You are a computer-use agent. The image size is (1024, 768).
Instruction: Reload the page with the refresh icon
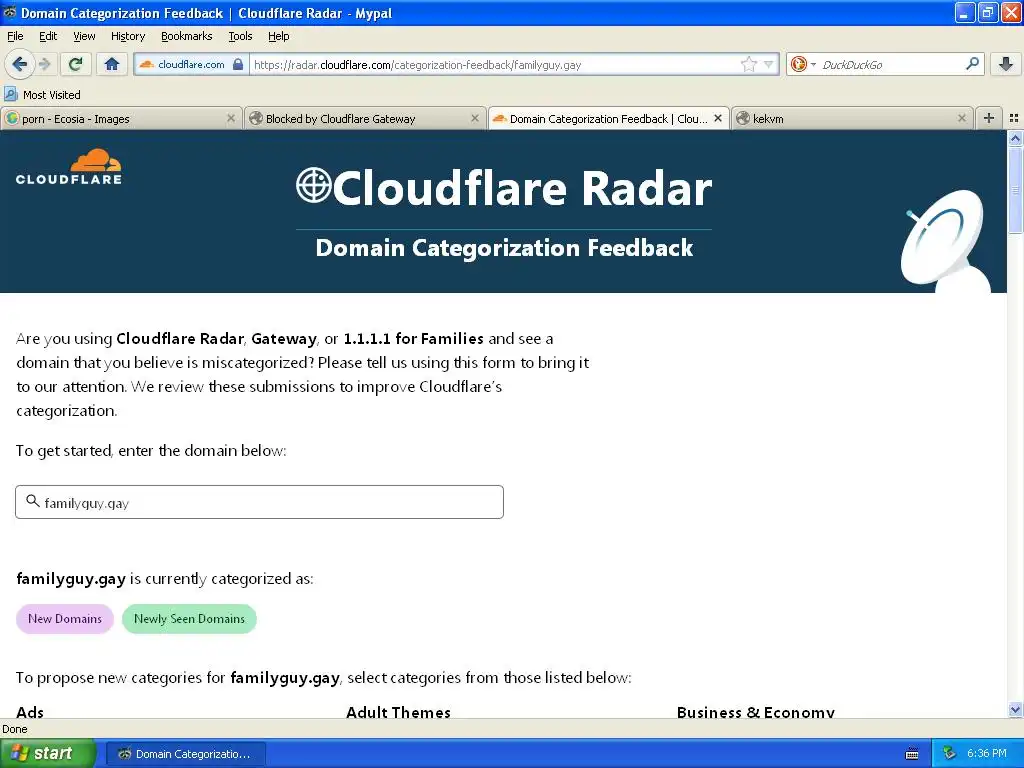pos(75,64)
